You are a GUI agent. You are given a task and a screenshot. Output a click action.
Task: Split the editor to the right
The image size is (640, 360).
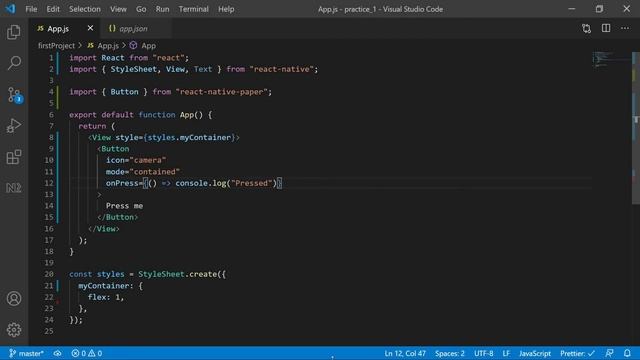(x=606, y=28)
